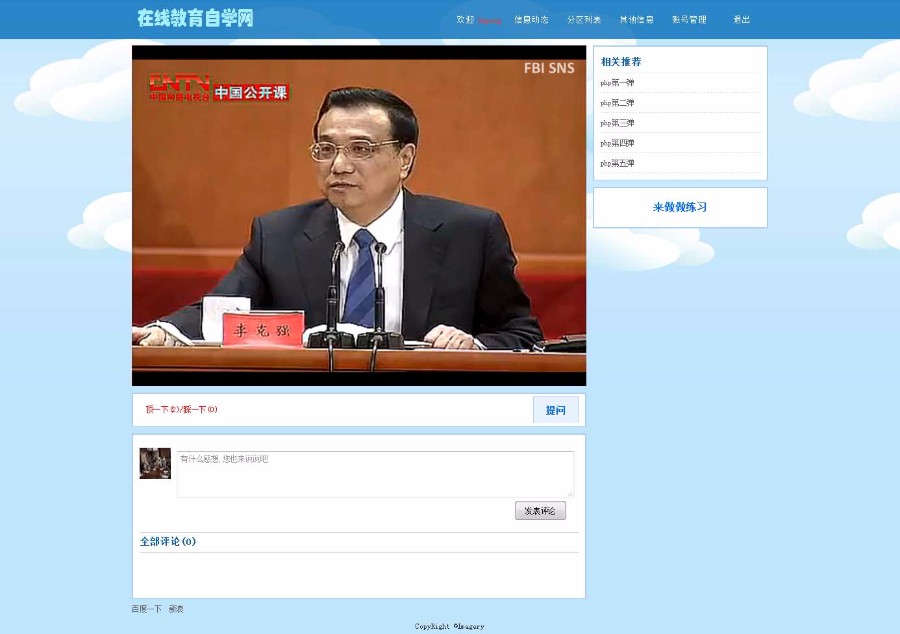The width and height of the screenshot is (900, 634).
Task: Open the 其他信息 nav menu
Action: [x=636, y=20]
